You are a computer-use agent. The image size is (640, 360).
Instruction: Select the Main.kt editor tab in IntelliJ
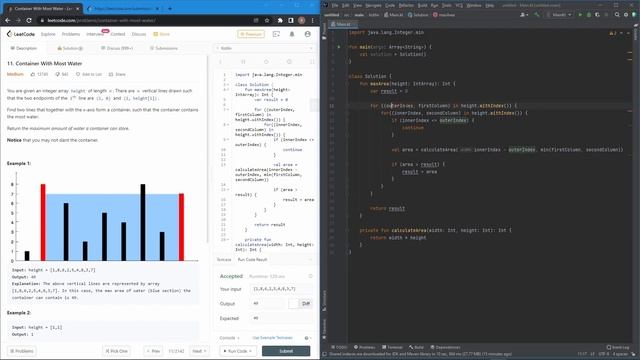(x=343, y=24)
